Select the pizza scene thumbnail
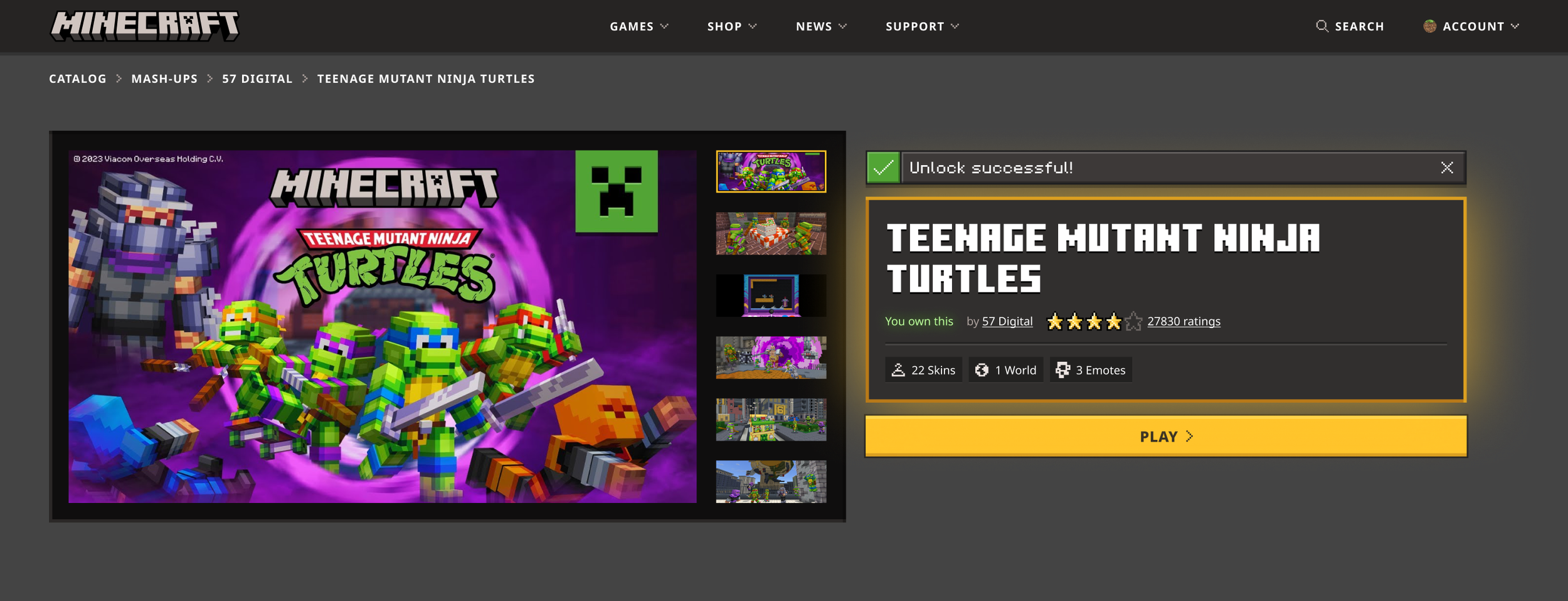 771,233
